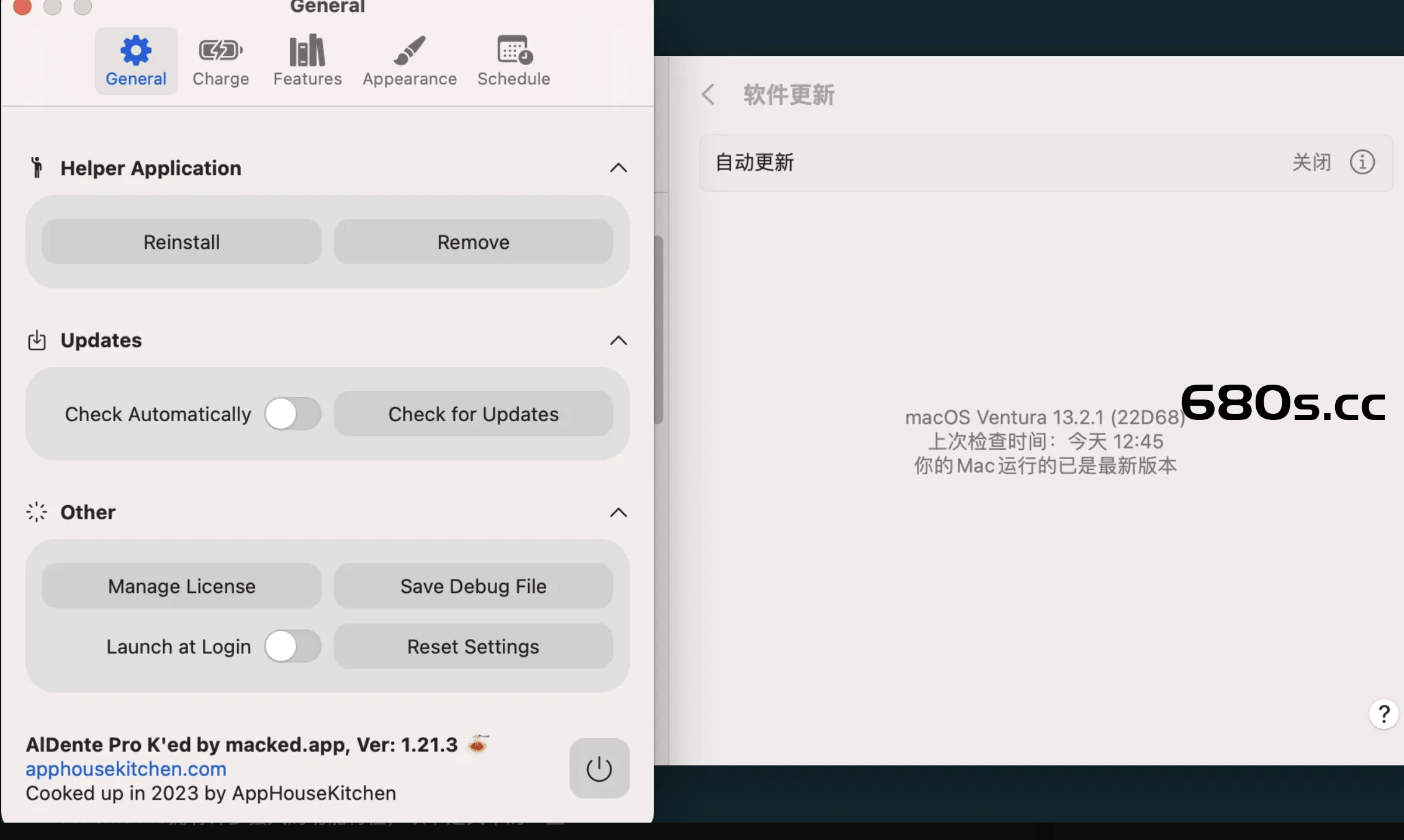Turn on Launch at Login
This screenshot has height=840, width=1404.
click(x=292, y=646)
